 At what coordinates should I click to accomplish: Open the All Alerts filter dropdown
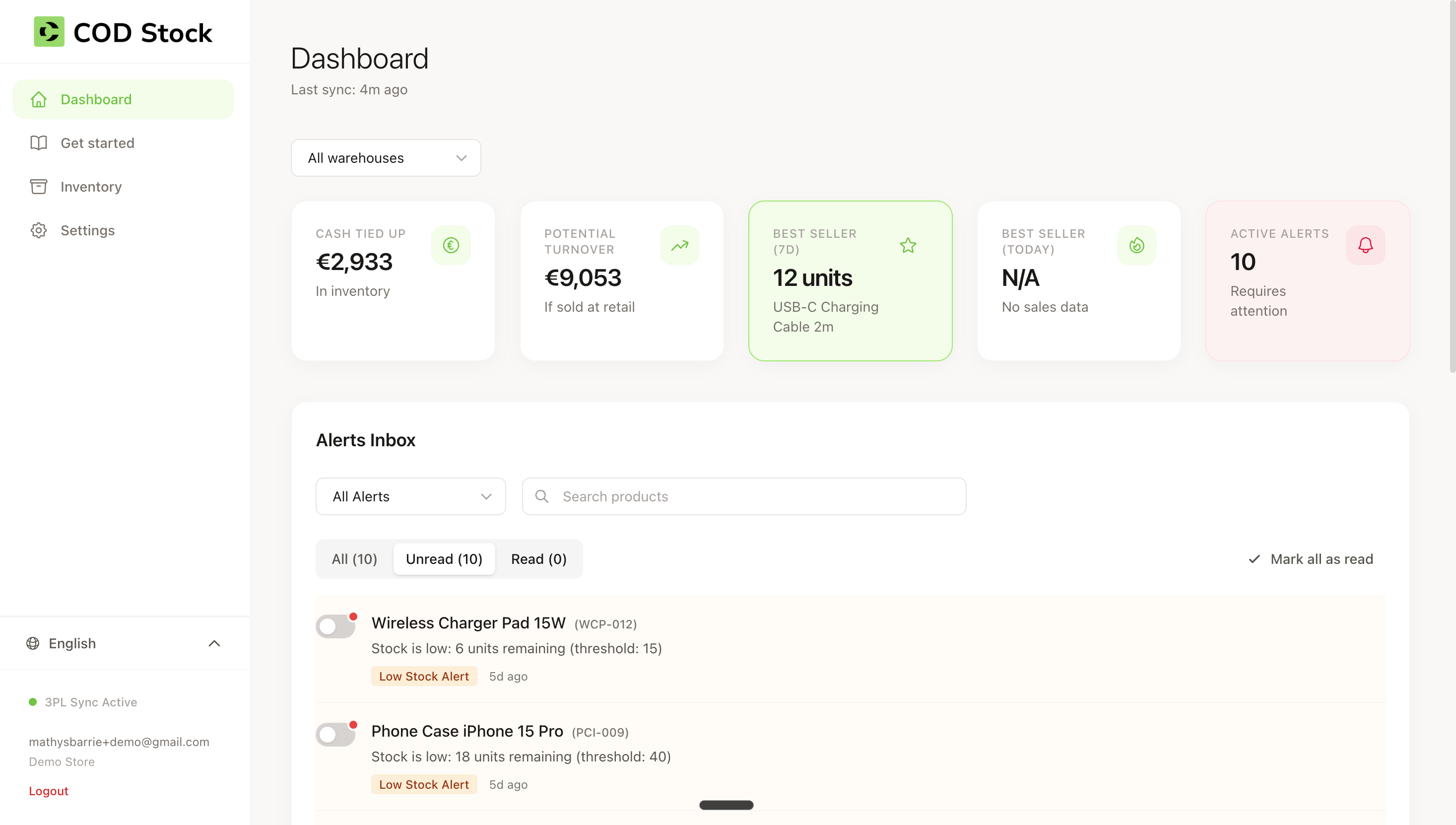click(x=410, y=496)
